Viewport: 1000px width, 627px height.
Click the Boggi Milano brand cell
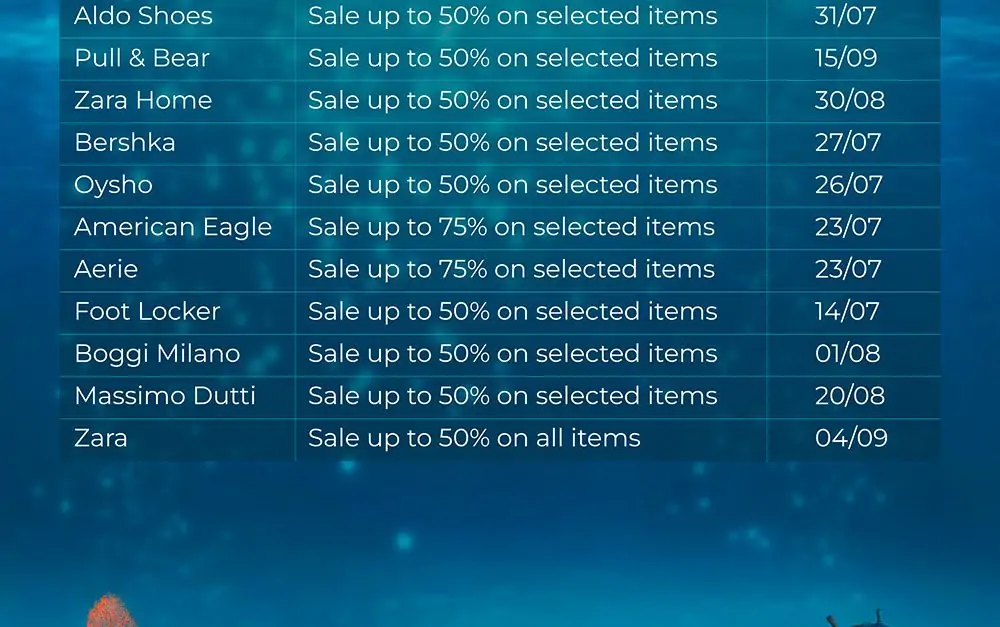(157, 354)
